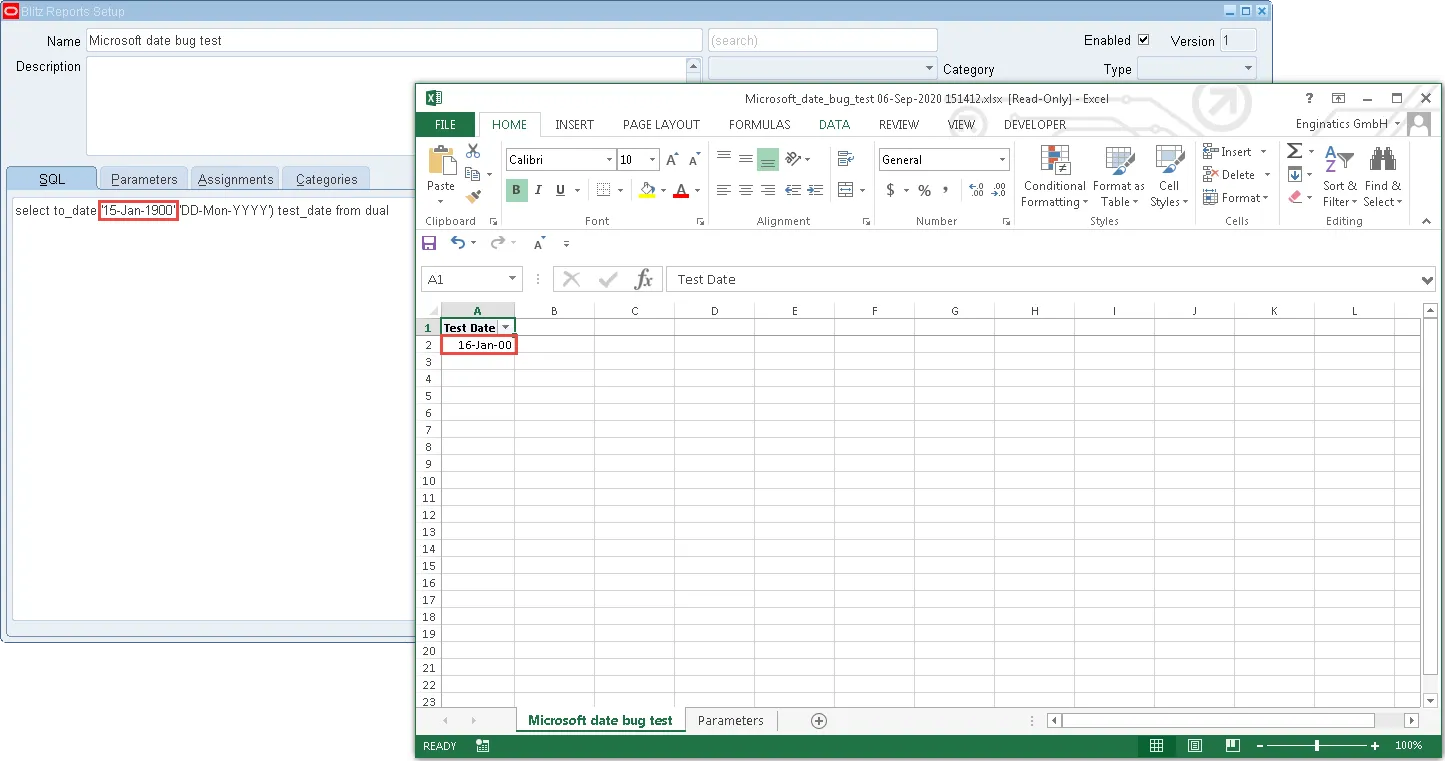Open the font size dropdown
1445x761 pixels.
point(653,160)
